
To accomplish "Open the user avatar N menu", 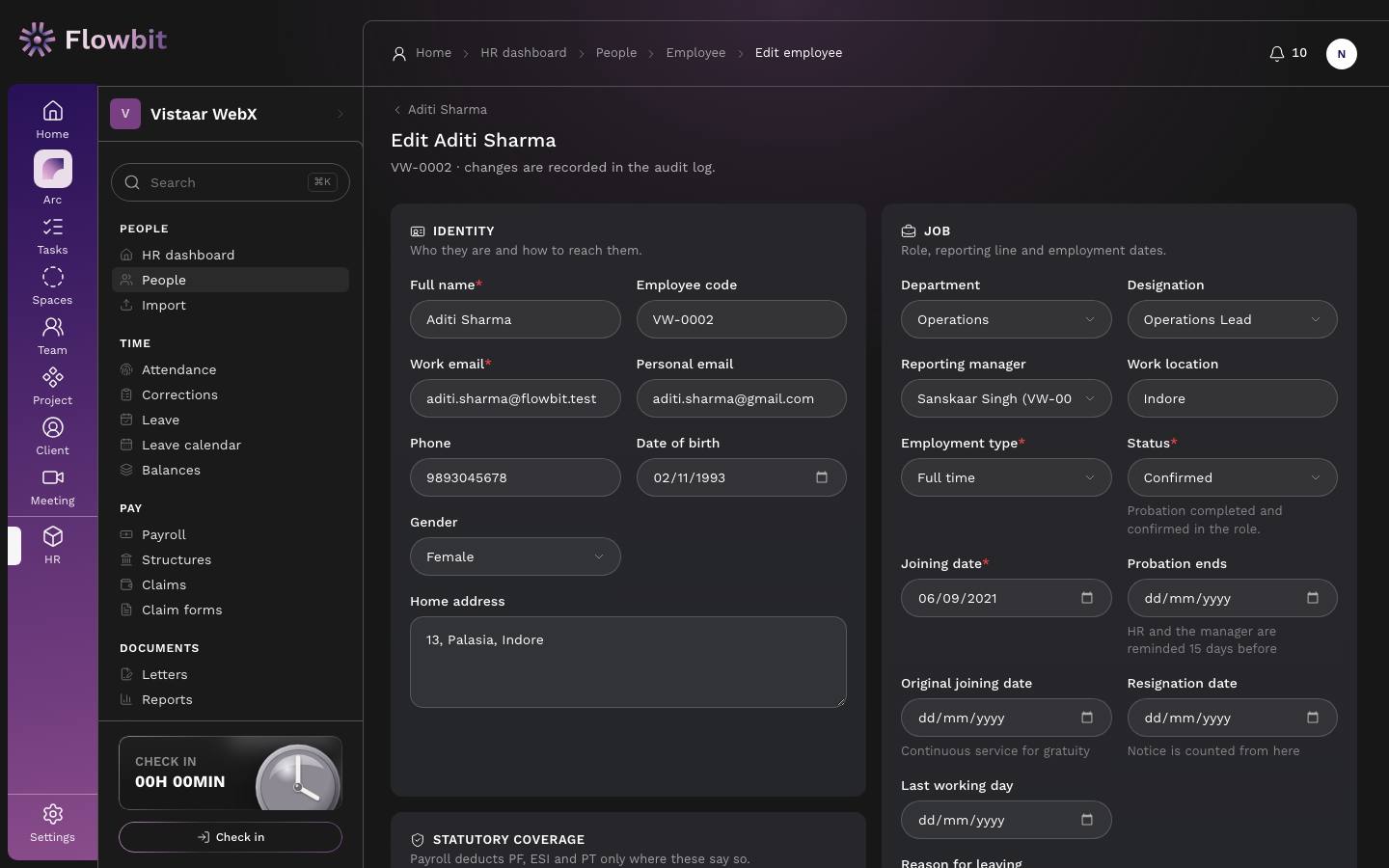I will tap(1341, 54).
